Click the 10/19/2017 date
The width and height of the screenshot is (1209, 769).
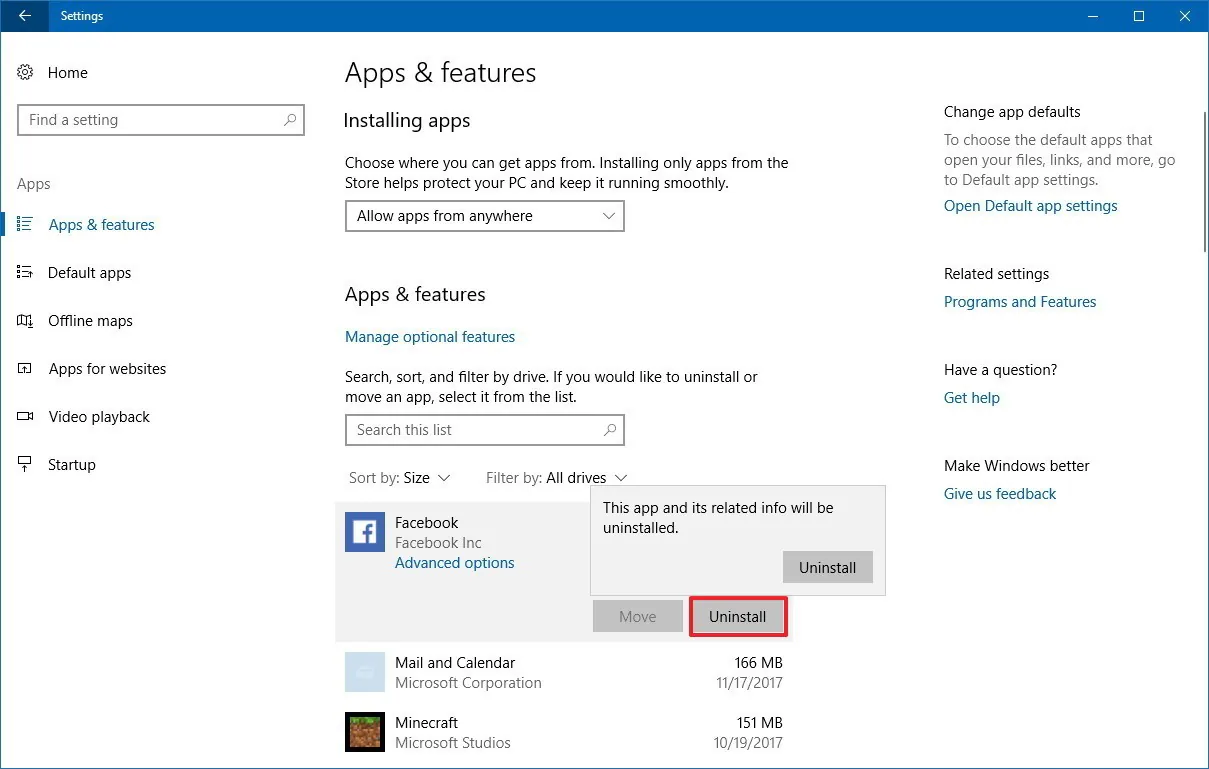tap(749, 743)
